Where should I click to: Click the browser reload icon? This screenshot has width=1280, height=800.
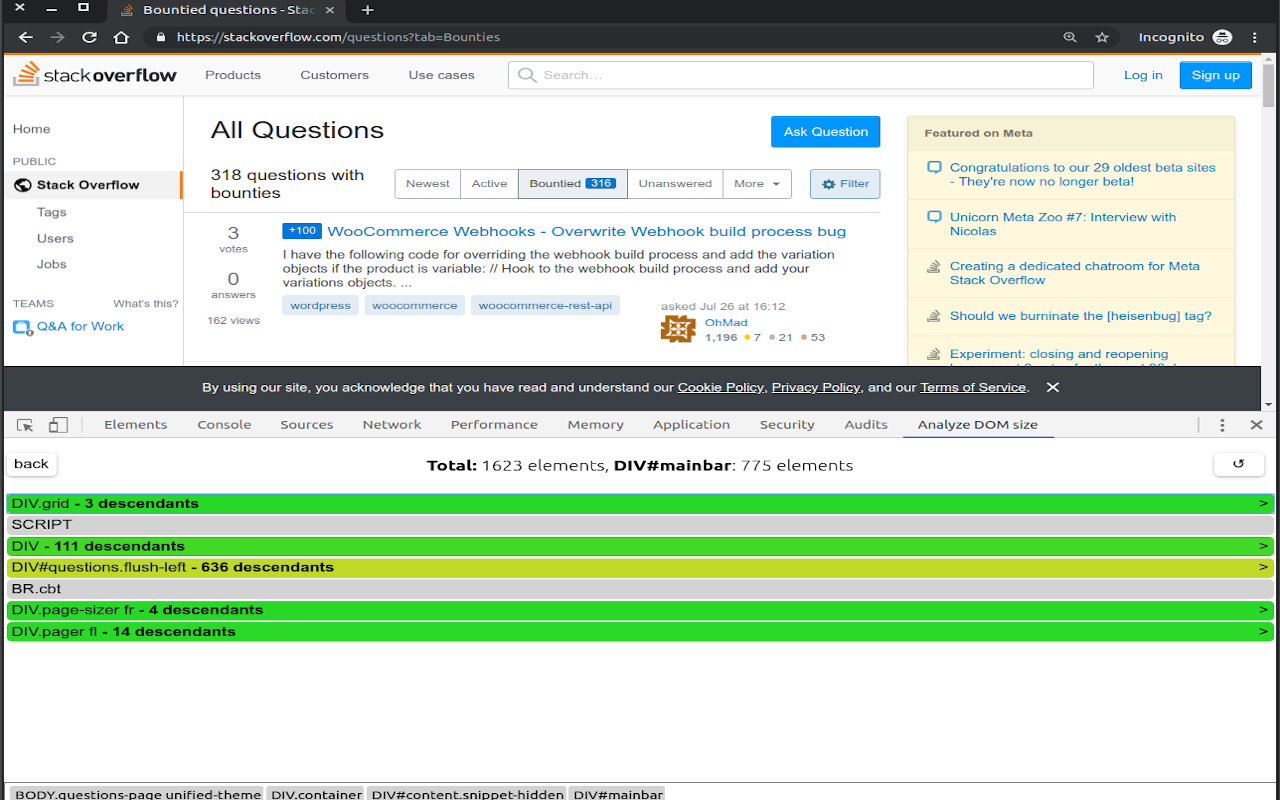coord(89,37)
